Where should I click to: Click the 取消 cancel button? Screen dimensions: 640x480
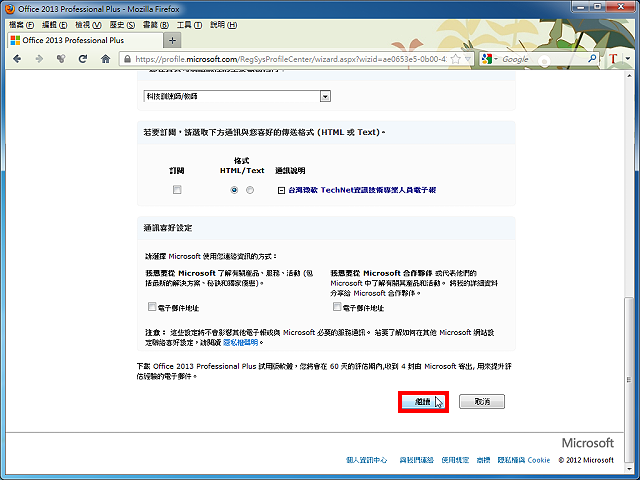pyautogui.click(x=482, y=402)
